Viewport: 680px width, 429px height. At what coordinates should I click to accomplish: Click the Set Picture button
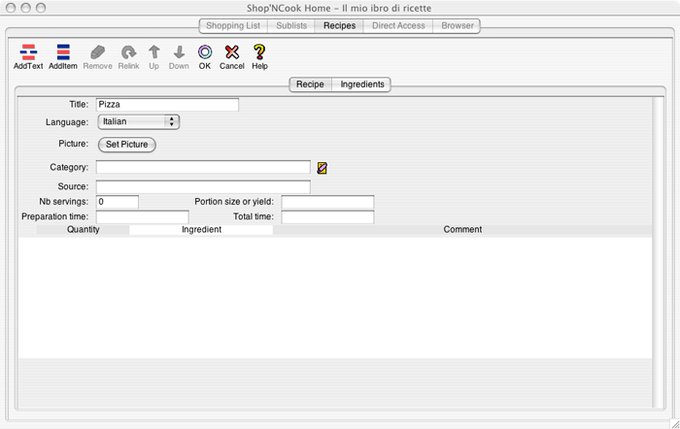click(127, 144)
